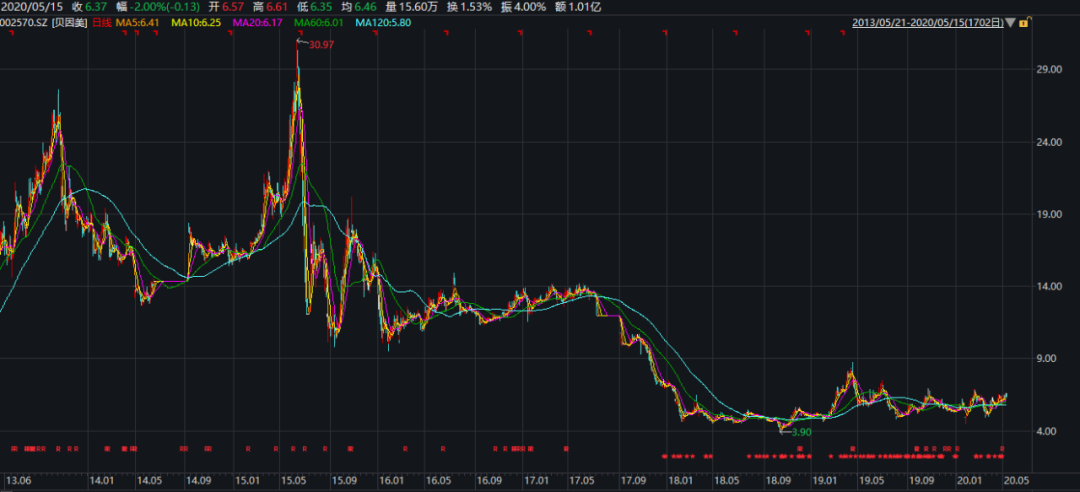Click the 14.00 price axis label

[x=1049, y=287]
